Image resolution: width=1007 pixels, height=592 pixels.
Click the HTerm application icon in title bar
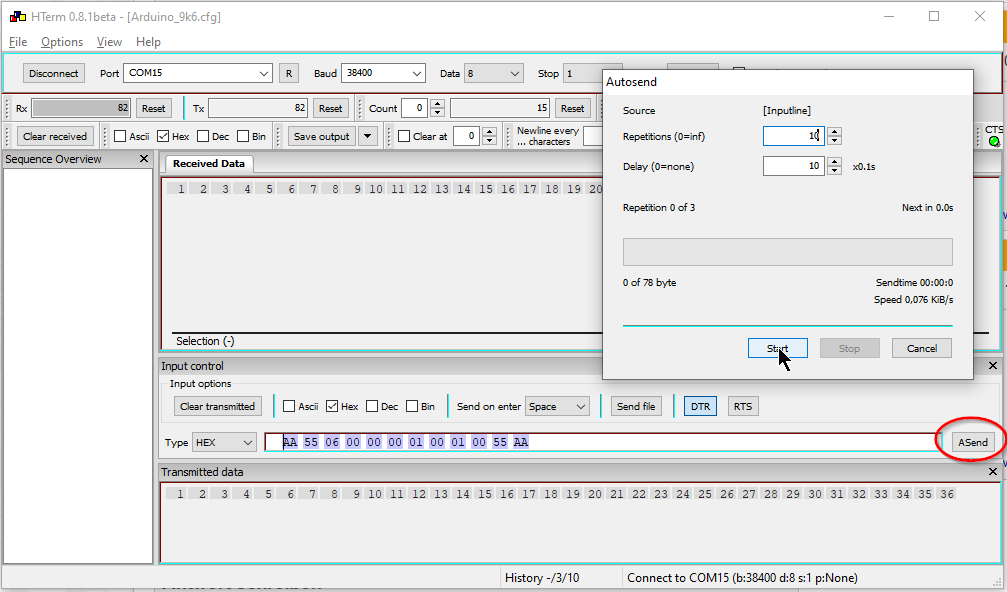[x=17, y=17]
